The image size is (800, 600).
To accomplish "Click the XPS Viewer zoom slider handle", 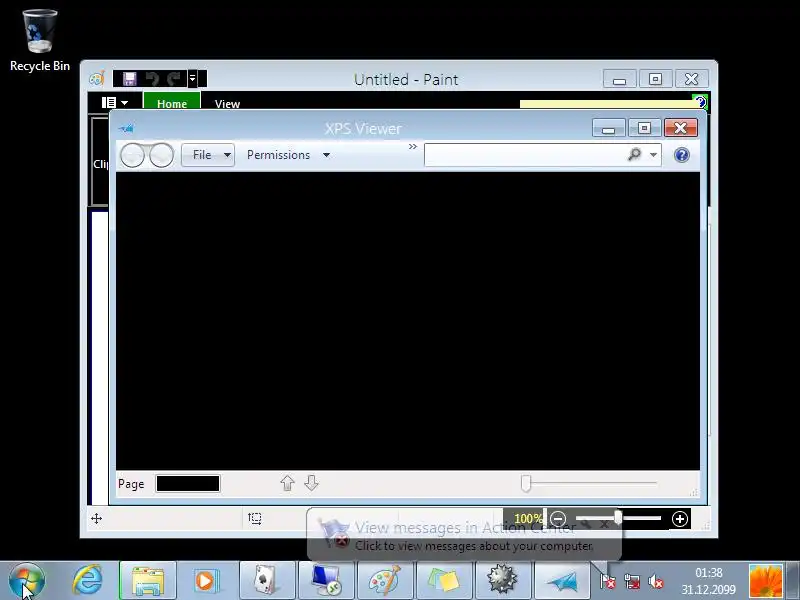I will pos(526,483).
